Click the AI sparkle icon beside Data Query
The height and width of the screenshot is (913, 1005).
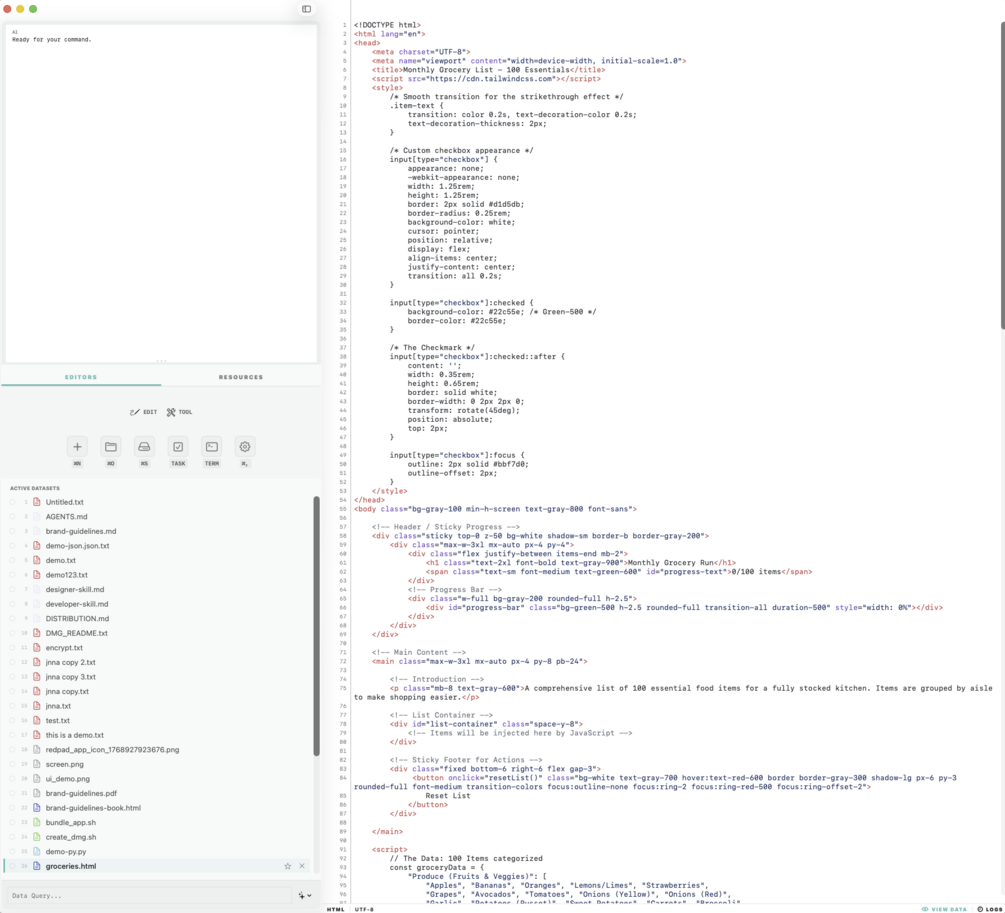pyautogui.click(x=301, y=896)
